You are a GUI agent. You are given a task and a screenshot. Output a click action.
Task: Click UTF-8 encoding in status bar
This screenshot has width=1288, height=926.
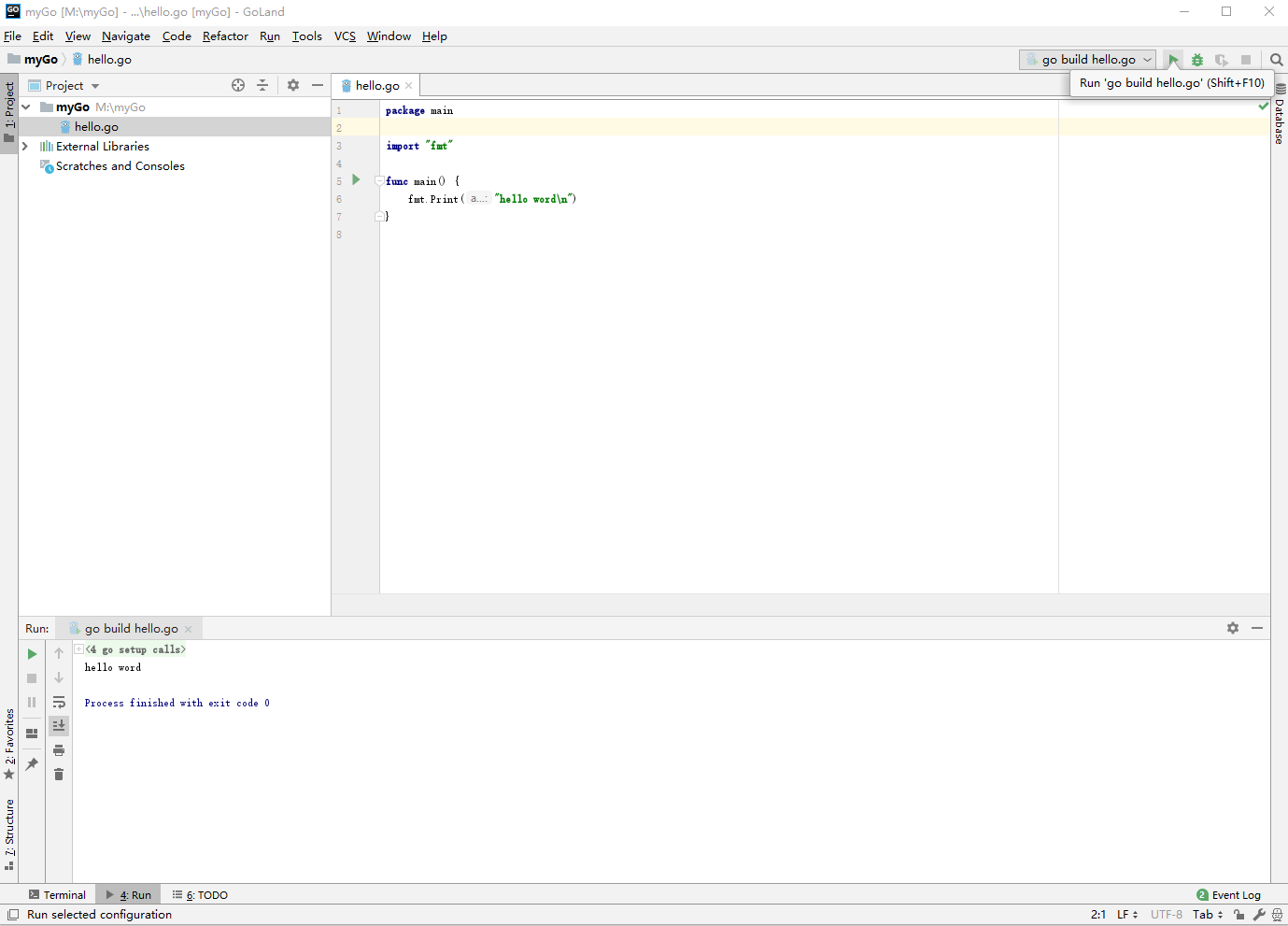(1167, 915)
